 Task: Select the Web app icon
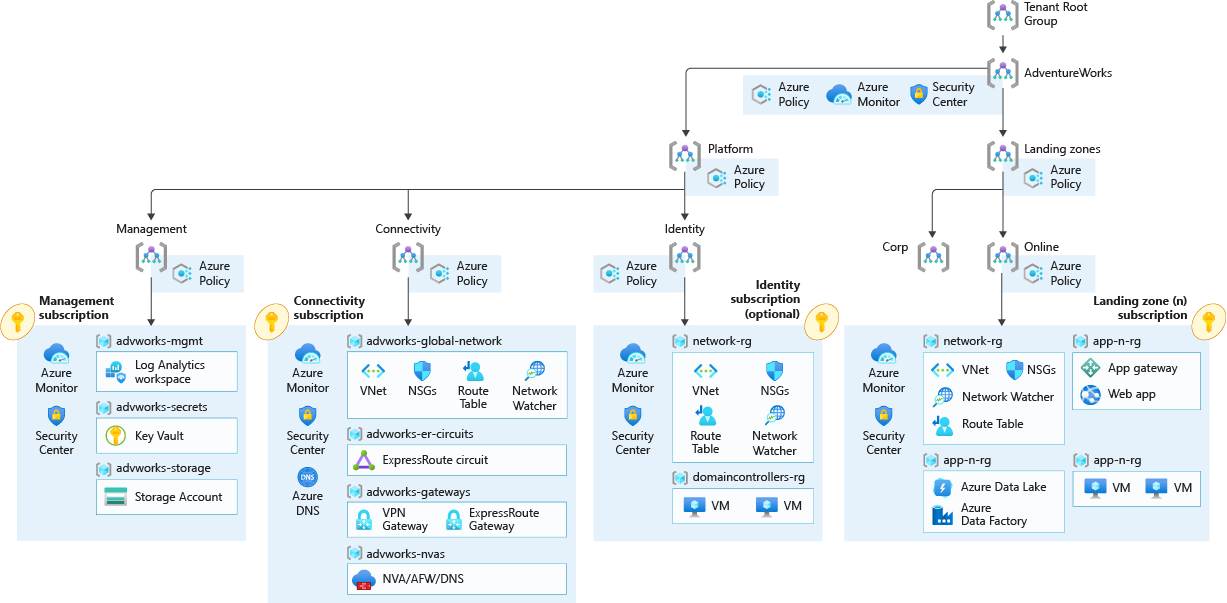(1090, 394)
